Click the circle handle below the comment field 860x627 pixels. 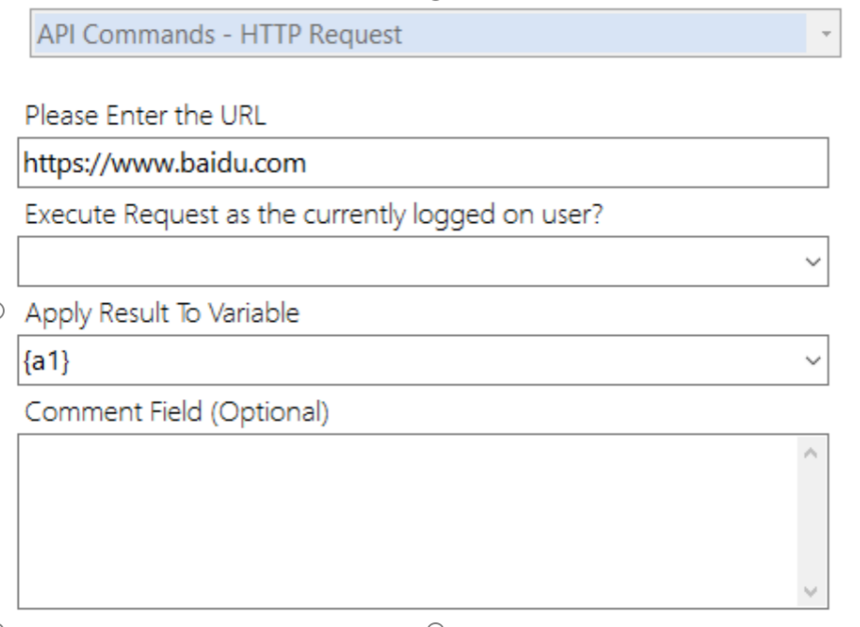[x=435, y=625]
